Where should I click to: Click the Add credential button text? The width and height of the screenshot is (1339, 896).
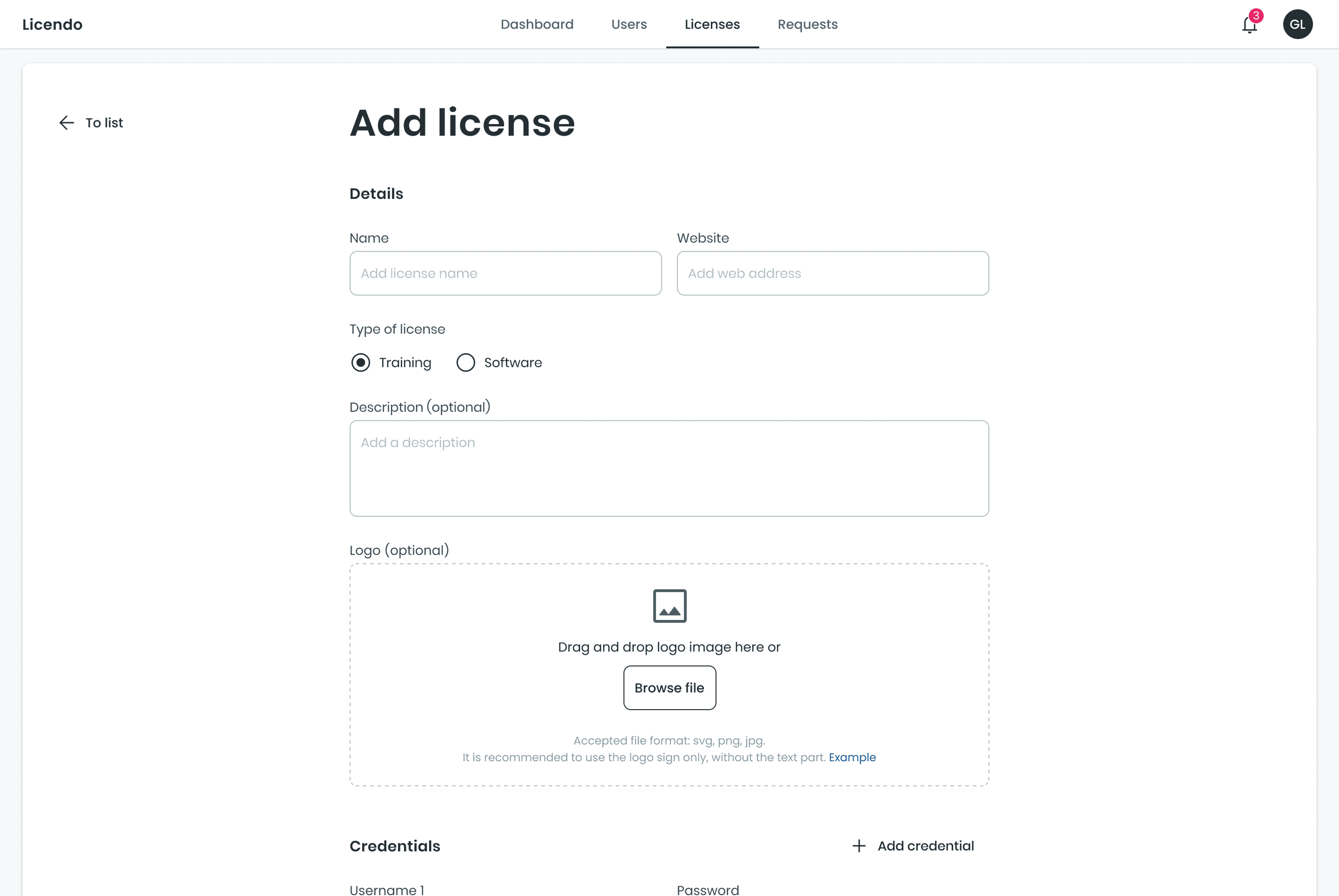coord(926,846)
